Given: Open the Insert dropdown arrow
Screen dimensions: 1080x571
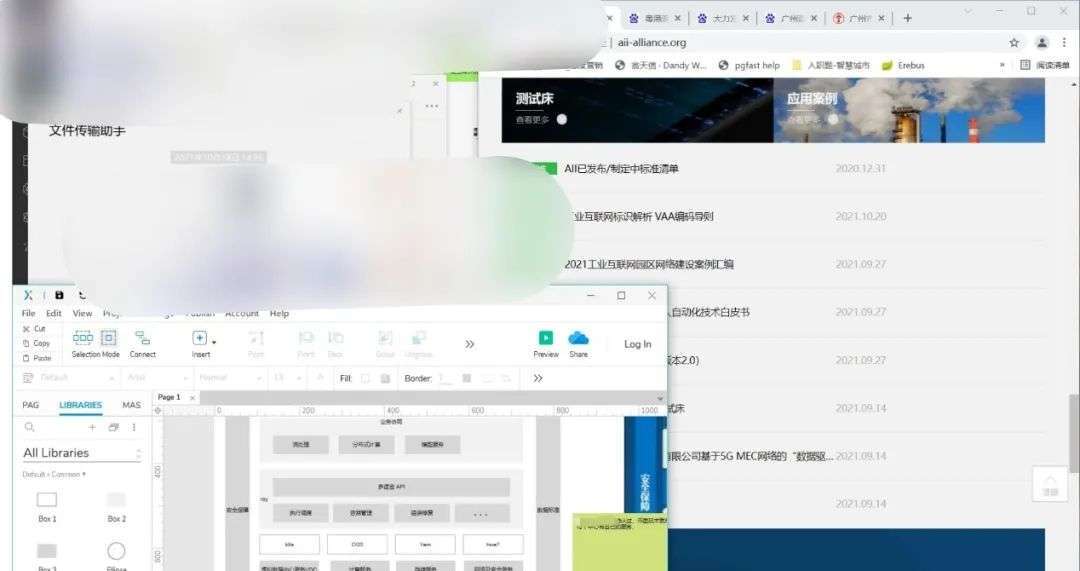Looking at the screenshot, I should point(214,342).
